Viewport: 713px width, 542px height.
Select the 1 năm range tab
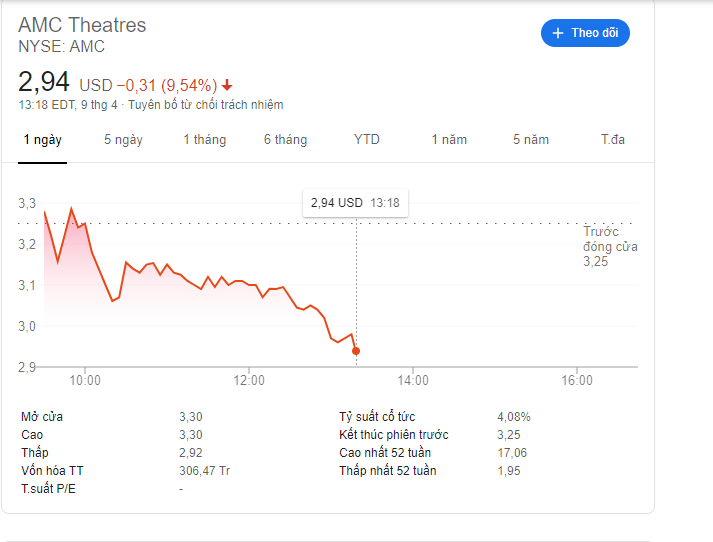(x=449, y=140)
